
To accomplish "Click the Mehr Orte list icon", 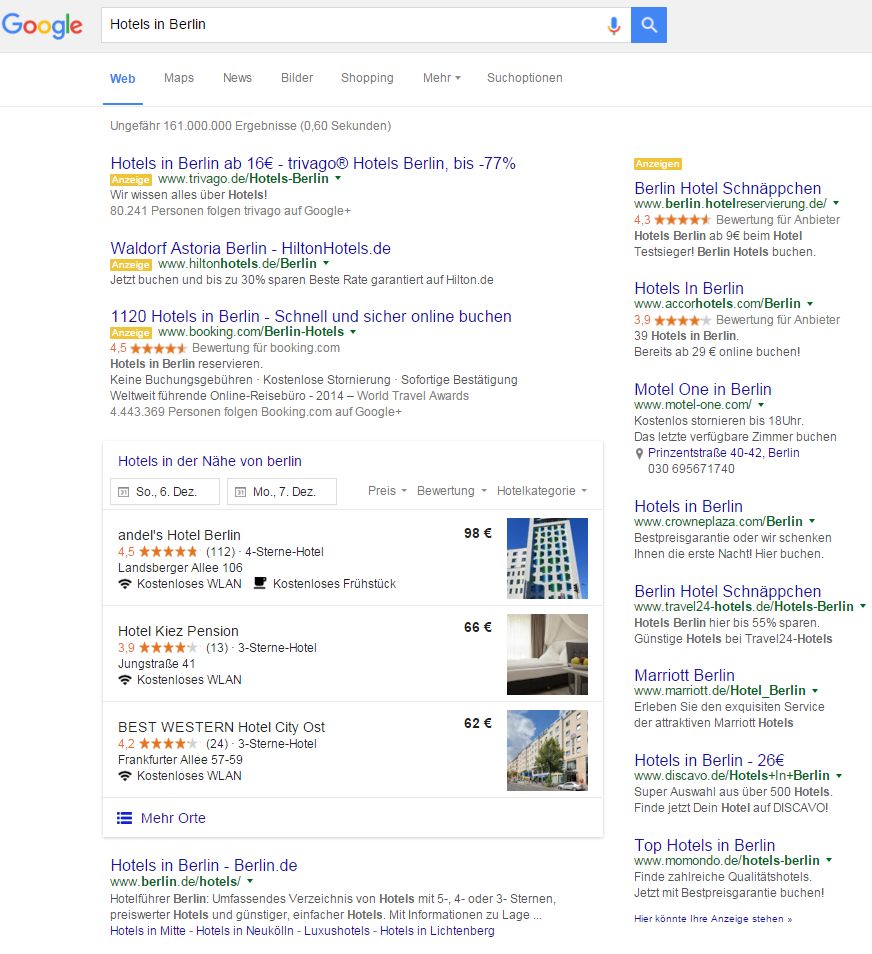I will click(124, 818).
